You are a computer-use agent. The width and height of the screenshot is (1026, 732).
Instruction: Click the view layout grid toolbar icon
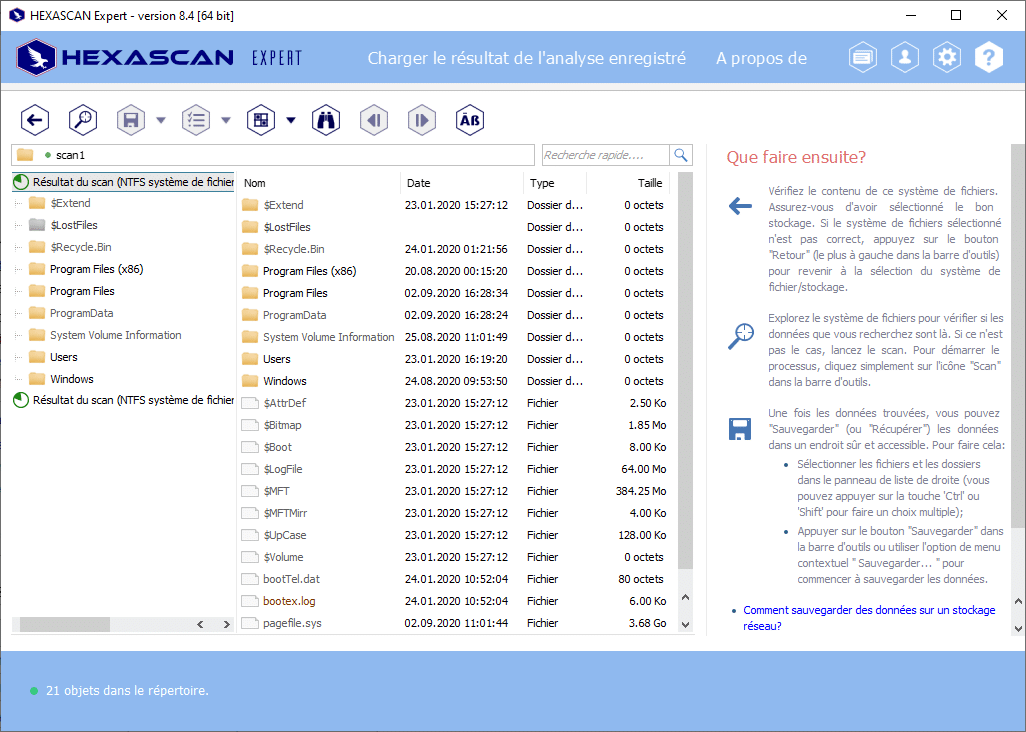pyautogui.click(x=260, y=120)
